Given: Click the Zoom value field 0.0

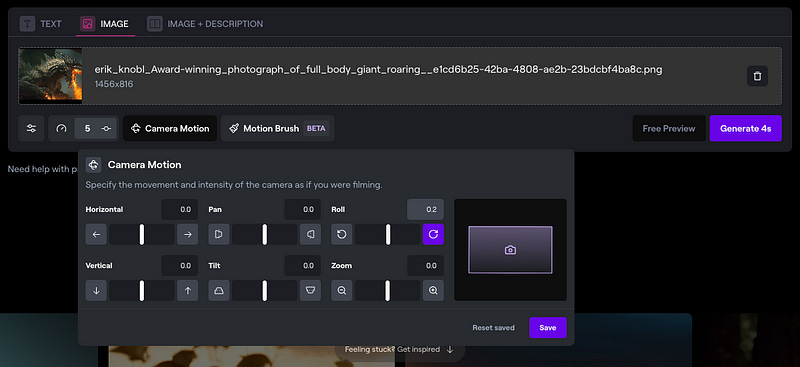Looking at the screenshot, I should pyautogui.click(x=426, y=265).
